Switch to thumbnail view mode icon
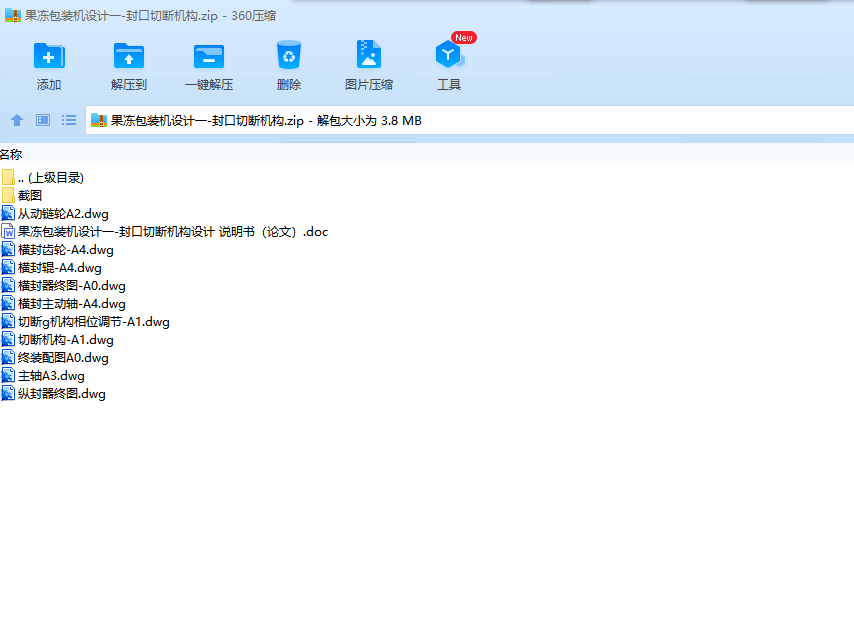 [43, 120]
